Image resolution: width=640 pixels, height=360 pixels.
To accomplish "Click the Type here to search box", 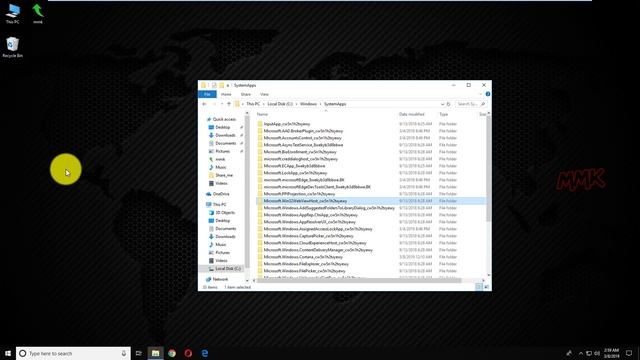I will coord(73,353).
